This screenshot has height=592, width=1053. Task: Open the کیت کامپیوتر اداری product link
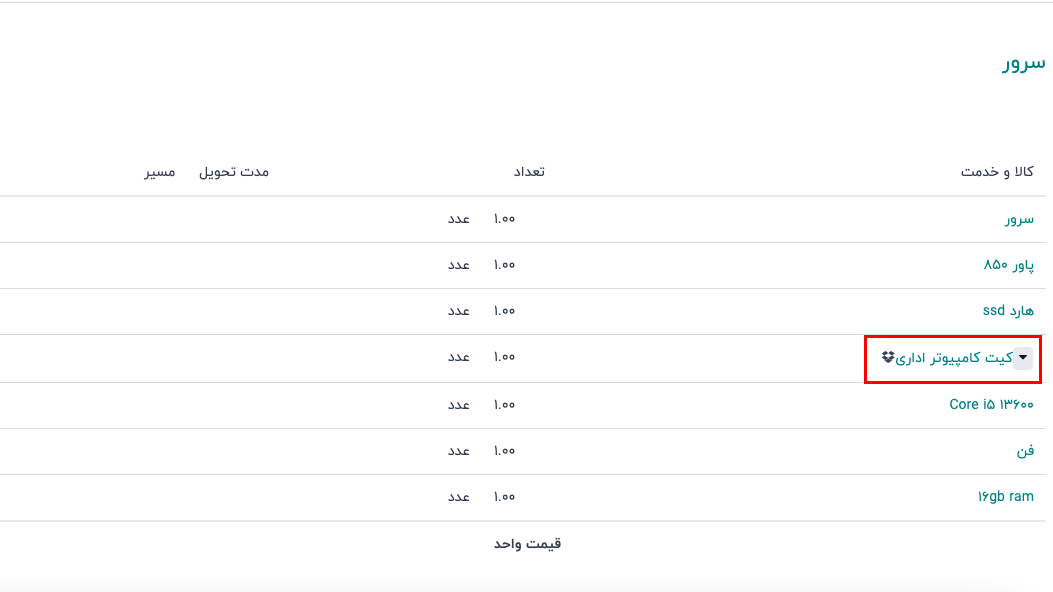pos(953,358)
